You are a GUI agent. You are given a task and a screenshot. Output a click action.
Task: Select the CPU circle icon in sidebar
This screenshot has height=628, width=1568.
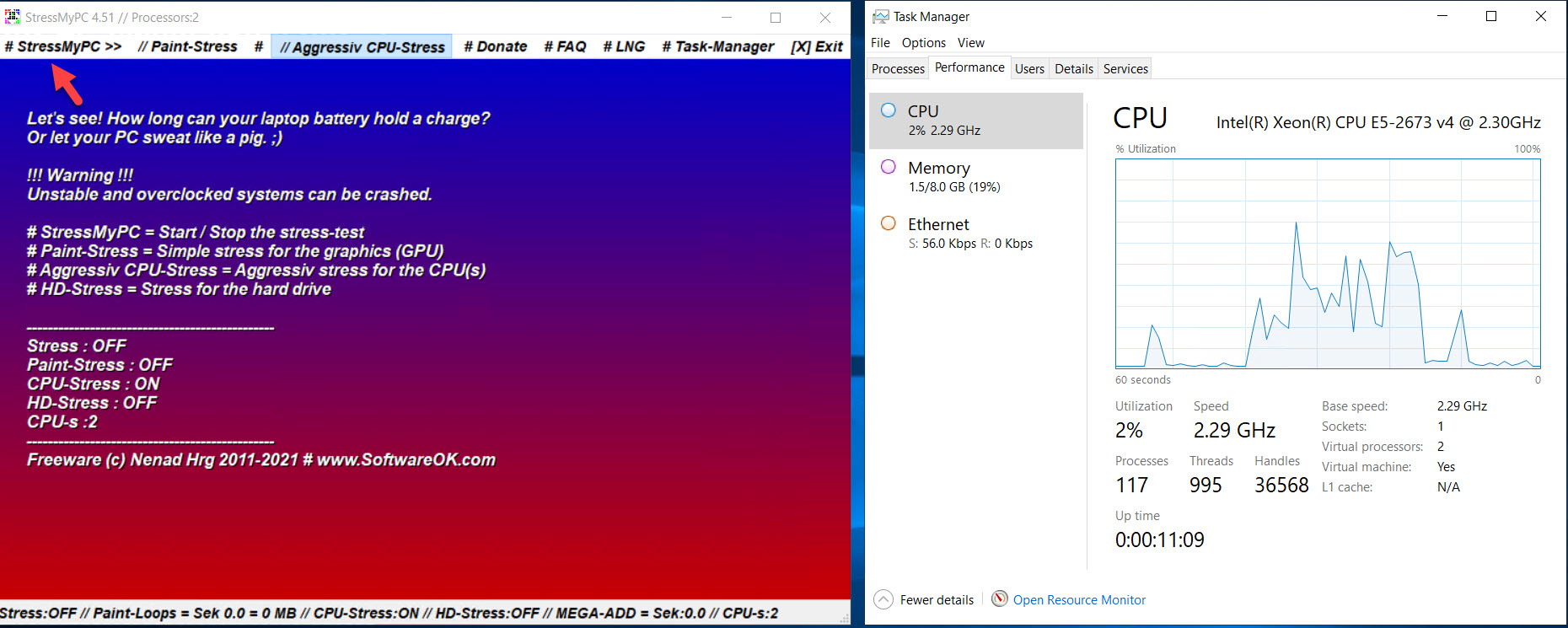889,110
